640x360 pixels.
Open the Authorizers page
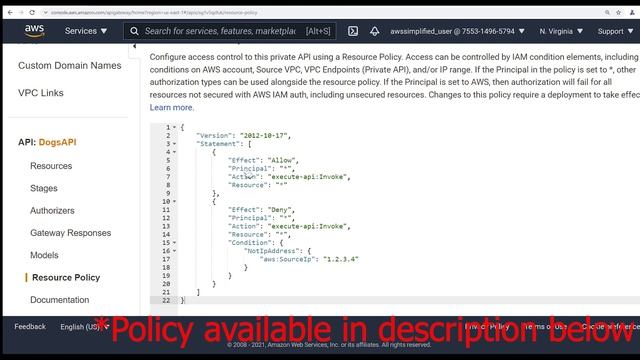pyautogui.click(x=52, y=211)
